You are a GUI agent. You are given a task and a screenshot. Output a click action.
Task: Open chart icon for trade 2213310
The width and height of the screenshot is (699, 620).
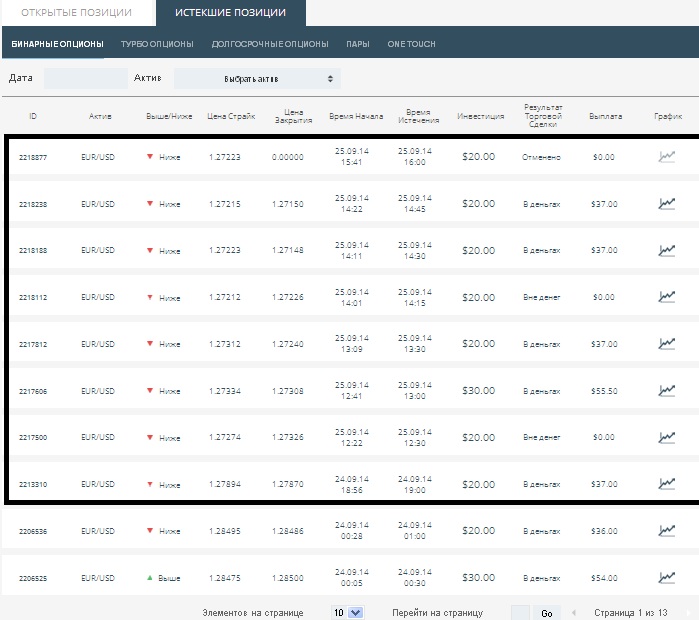(x=666, y=484)
